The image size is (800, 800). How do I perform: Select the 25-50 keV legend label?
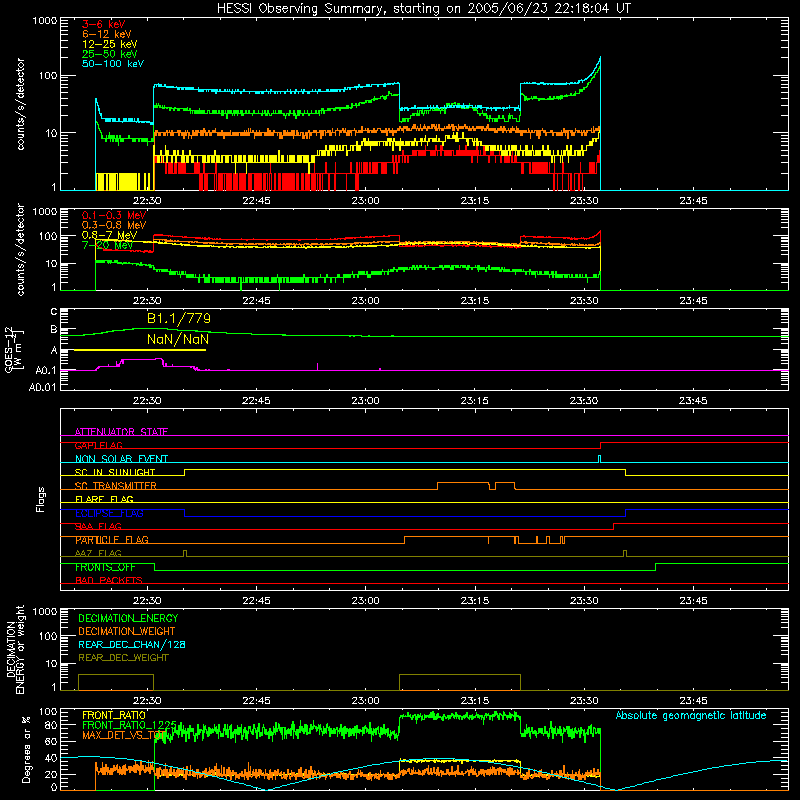(110, 54)
